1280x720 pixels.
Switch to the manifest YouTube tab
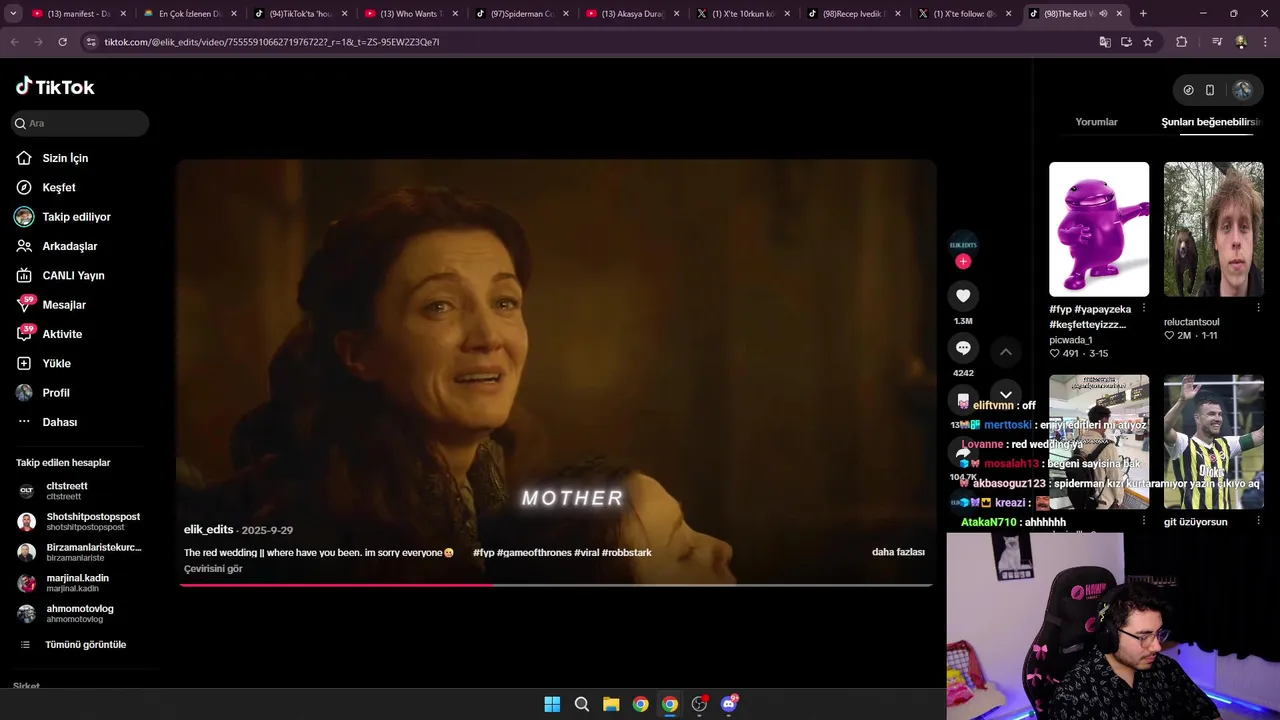tap(79, 13)
